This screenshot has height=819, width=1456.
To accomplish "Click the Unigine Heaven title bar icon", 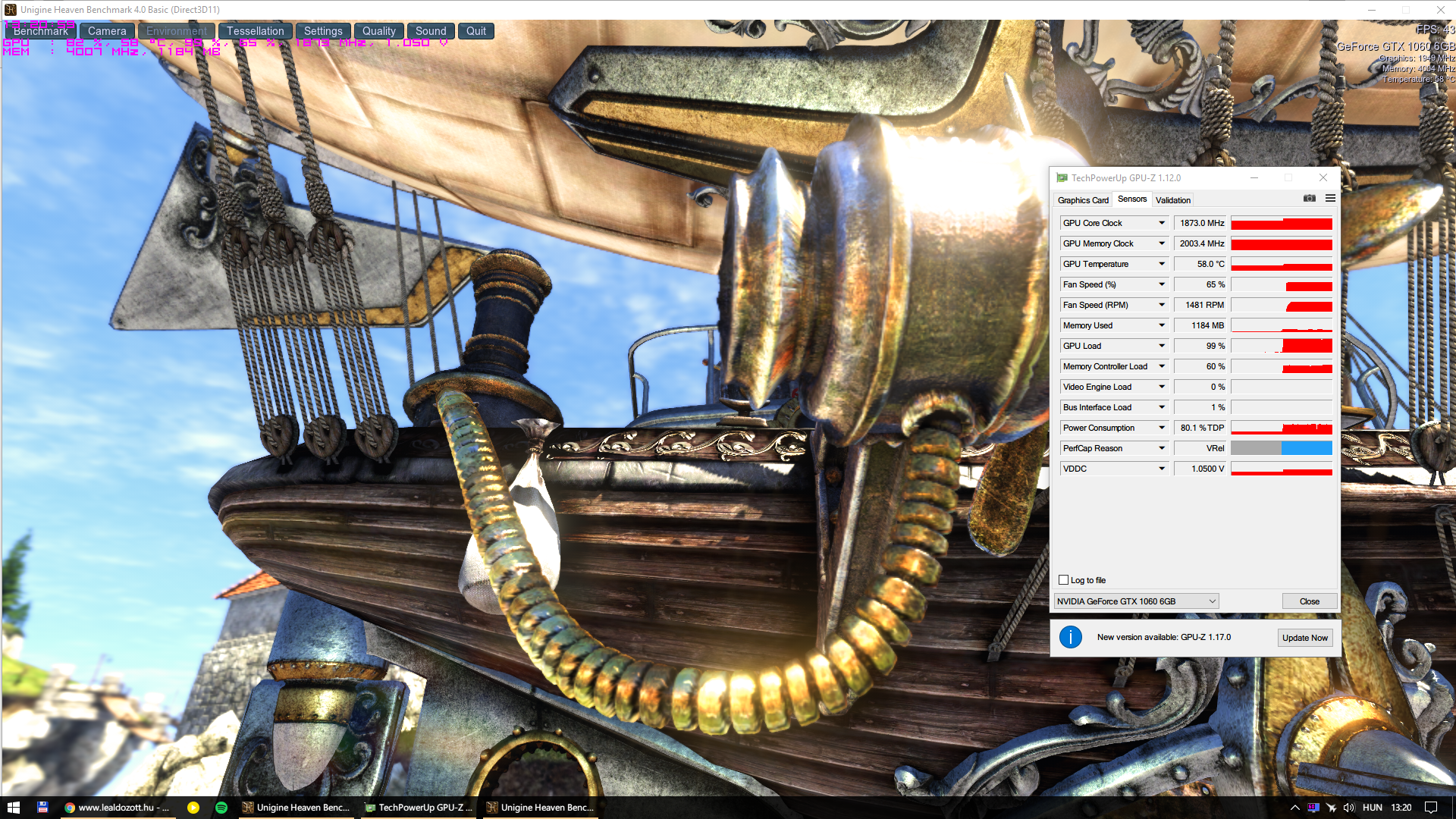I will point(10,10).
